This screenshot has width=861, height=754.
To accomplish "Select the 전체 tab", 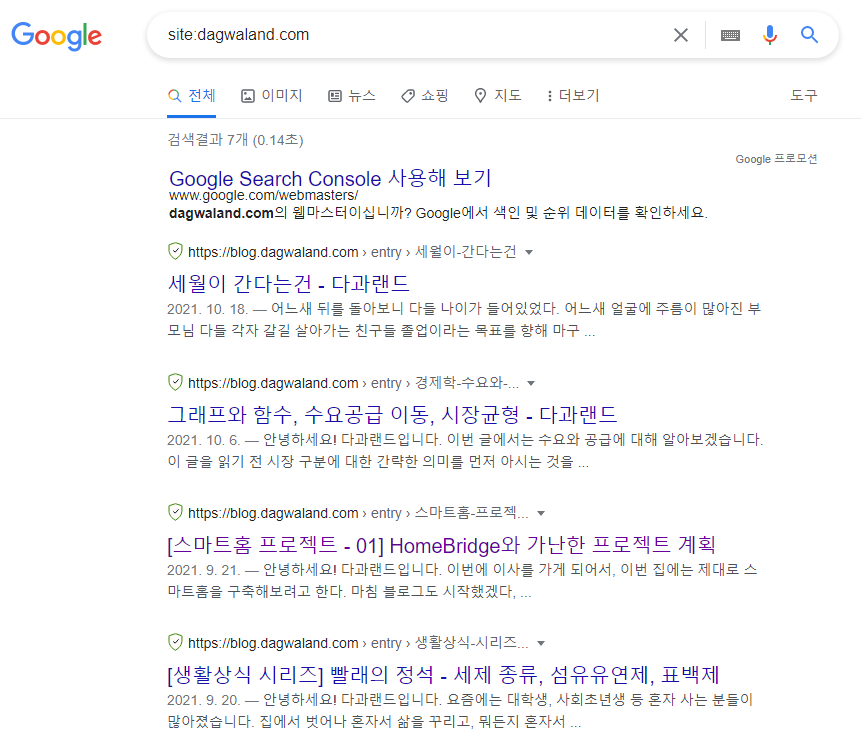I will pos(192,96).
